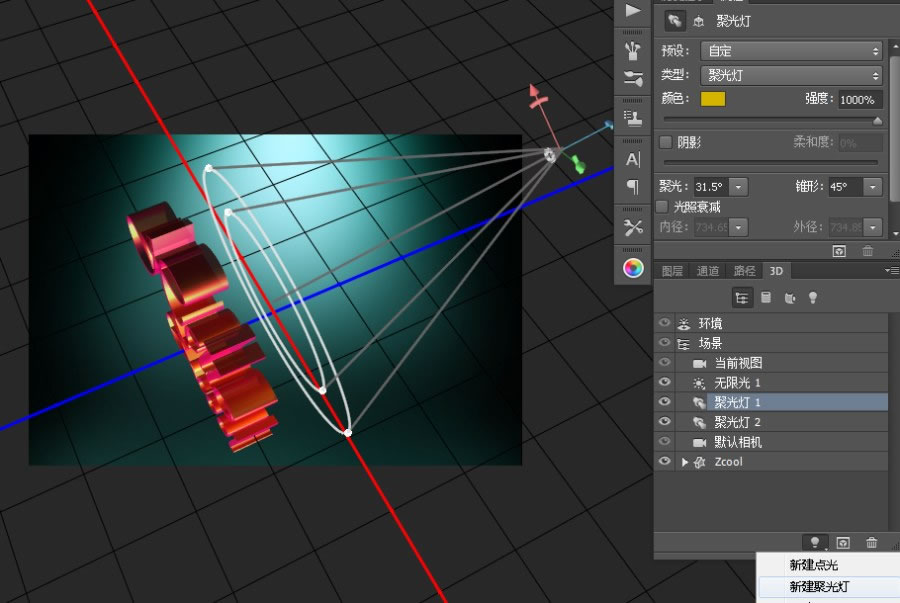Open the 3D panel flyout menu button
The width and height of the screenshot is (900, 603).
(x=893, y=270)
